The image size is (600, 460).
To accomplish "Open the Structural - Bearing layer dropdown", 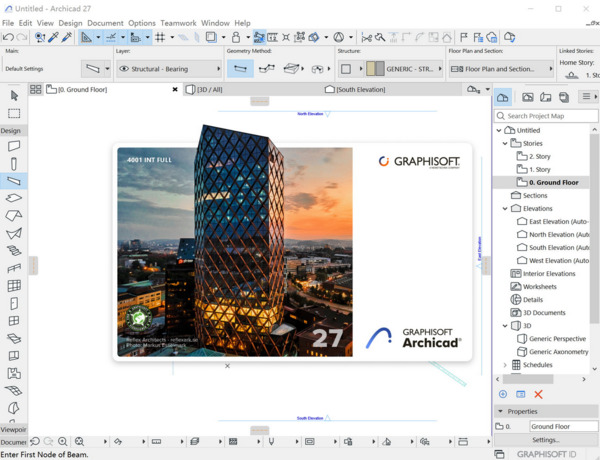I will pos(169,69).
